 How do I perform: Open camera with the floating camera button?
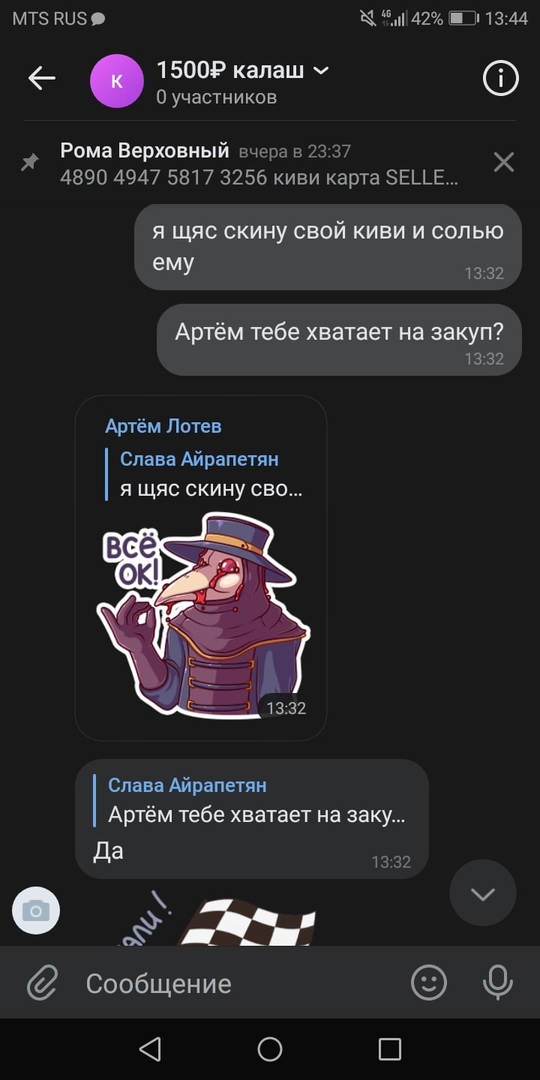36,911
